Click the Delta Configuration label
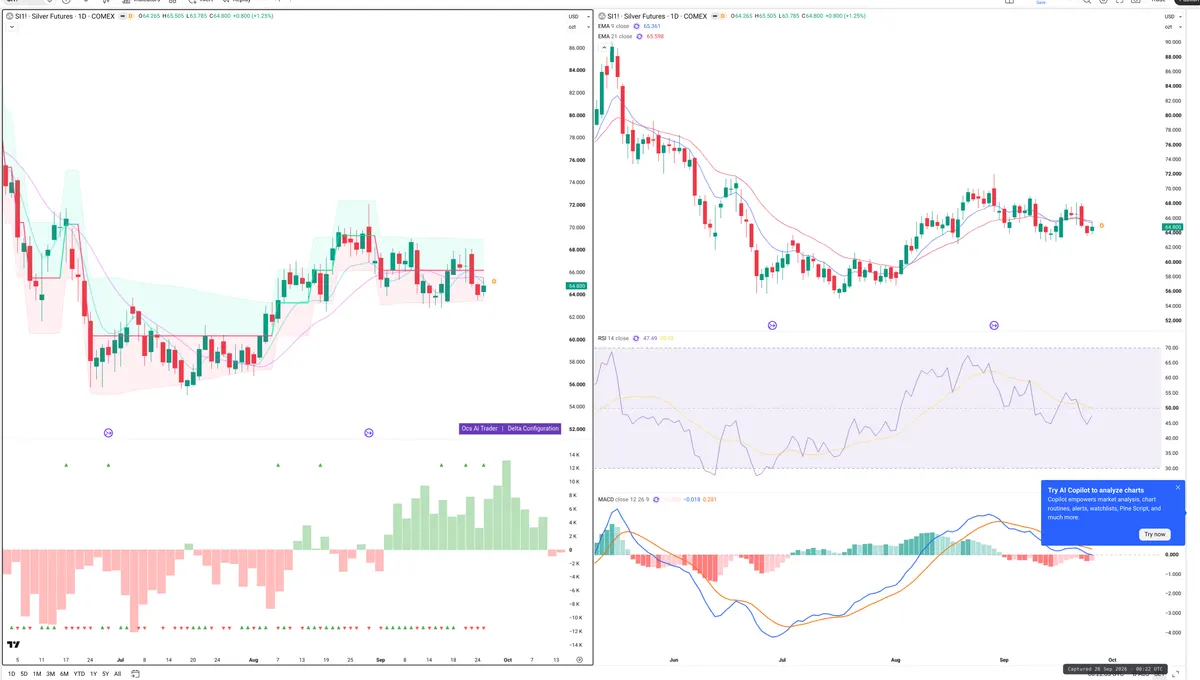 pyautogui.click(x=533, y=428)
